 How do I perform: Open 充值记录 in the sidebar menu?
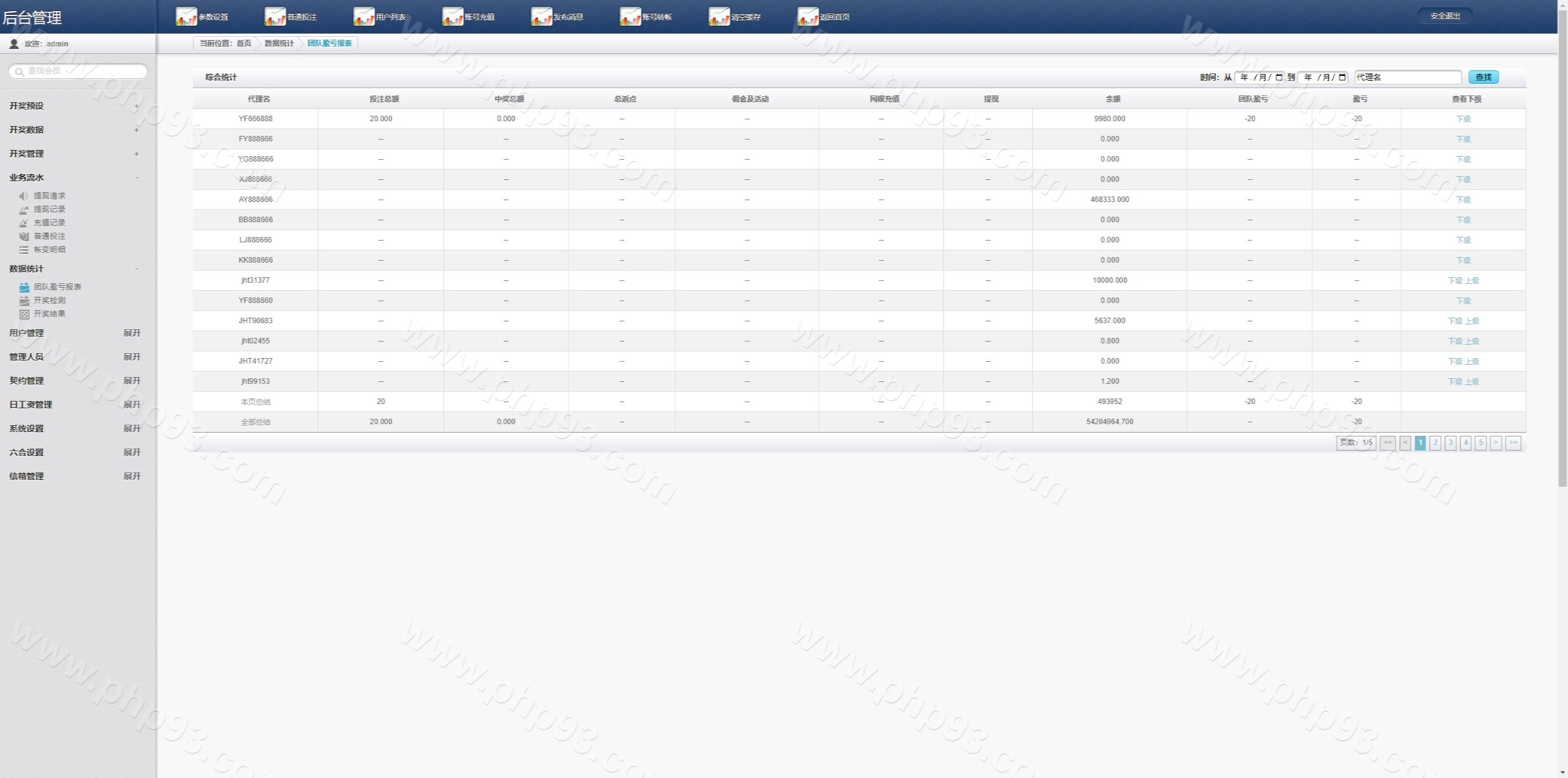pos(49,223)
